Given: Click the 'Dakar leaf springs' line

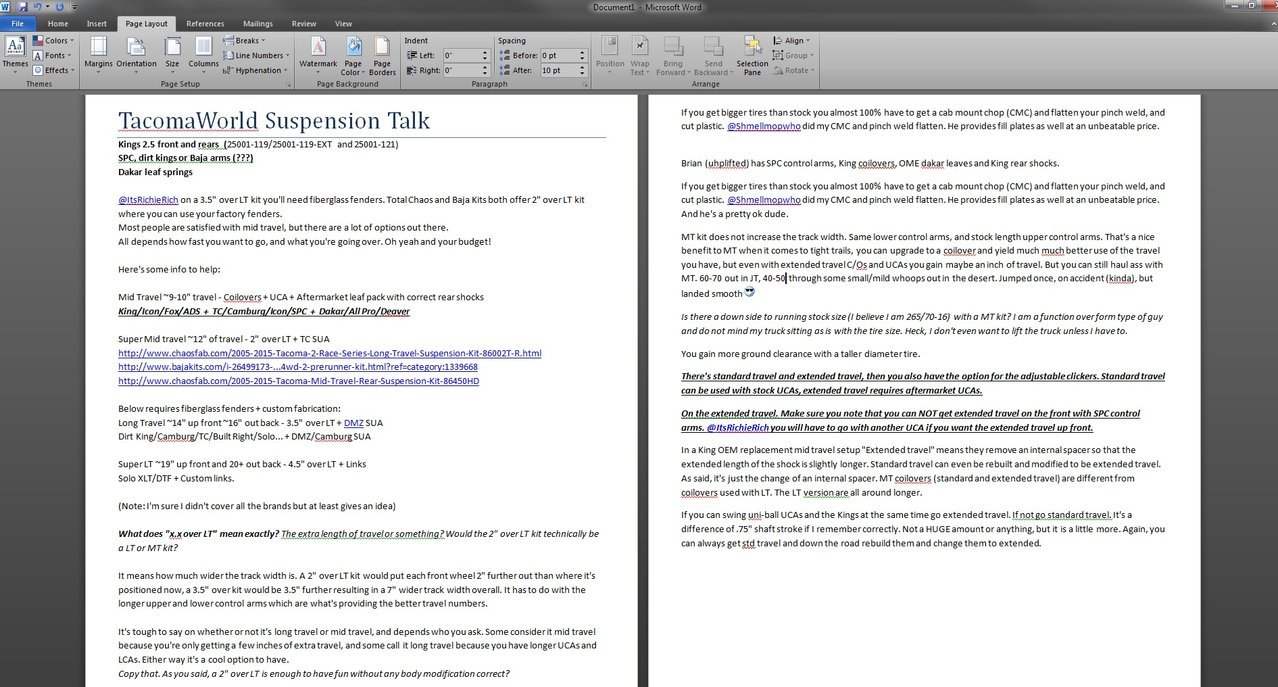Looking at the screenshot, I should coord(154,172).
